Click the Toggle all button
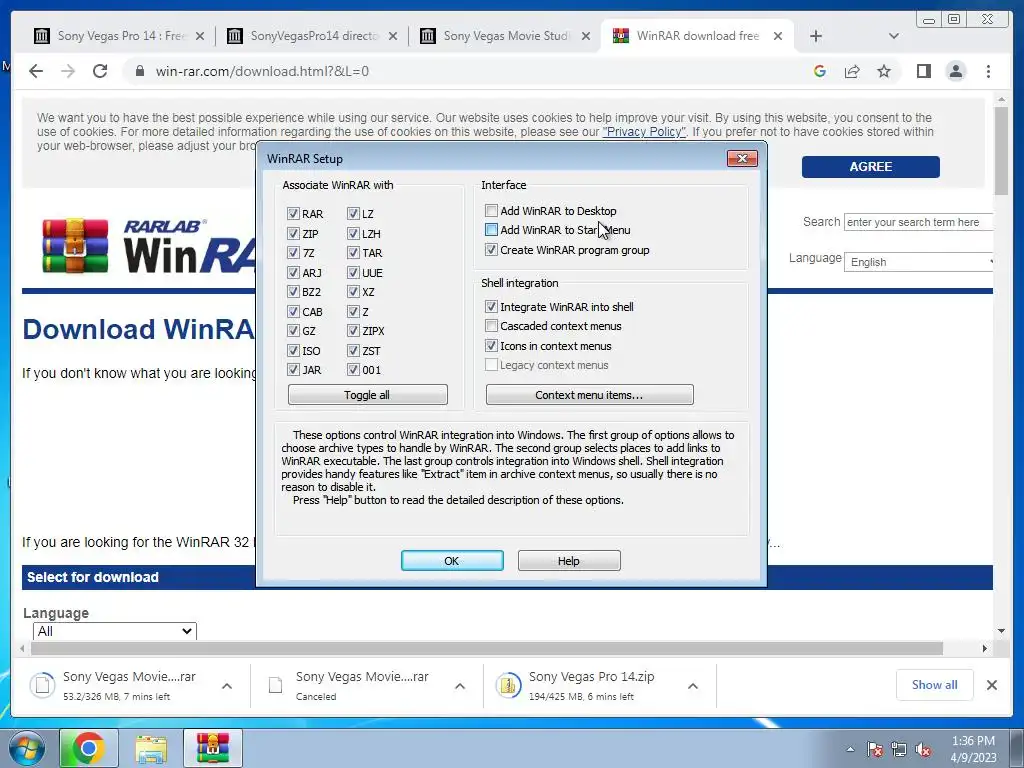 click(x=368, y=394)
